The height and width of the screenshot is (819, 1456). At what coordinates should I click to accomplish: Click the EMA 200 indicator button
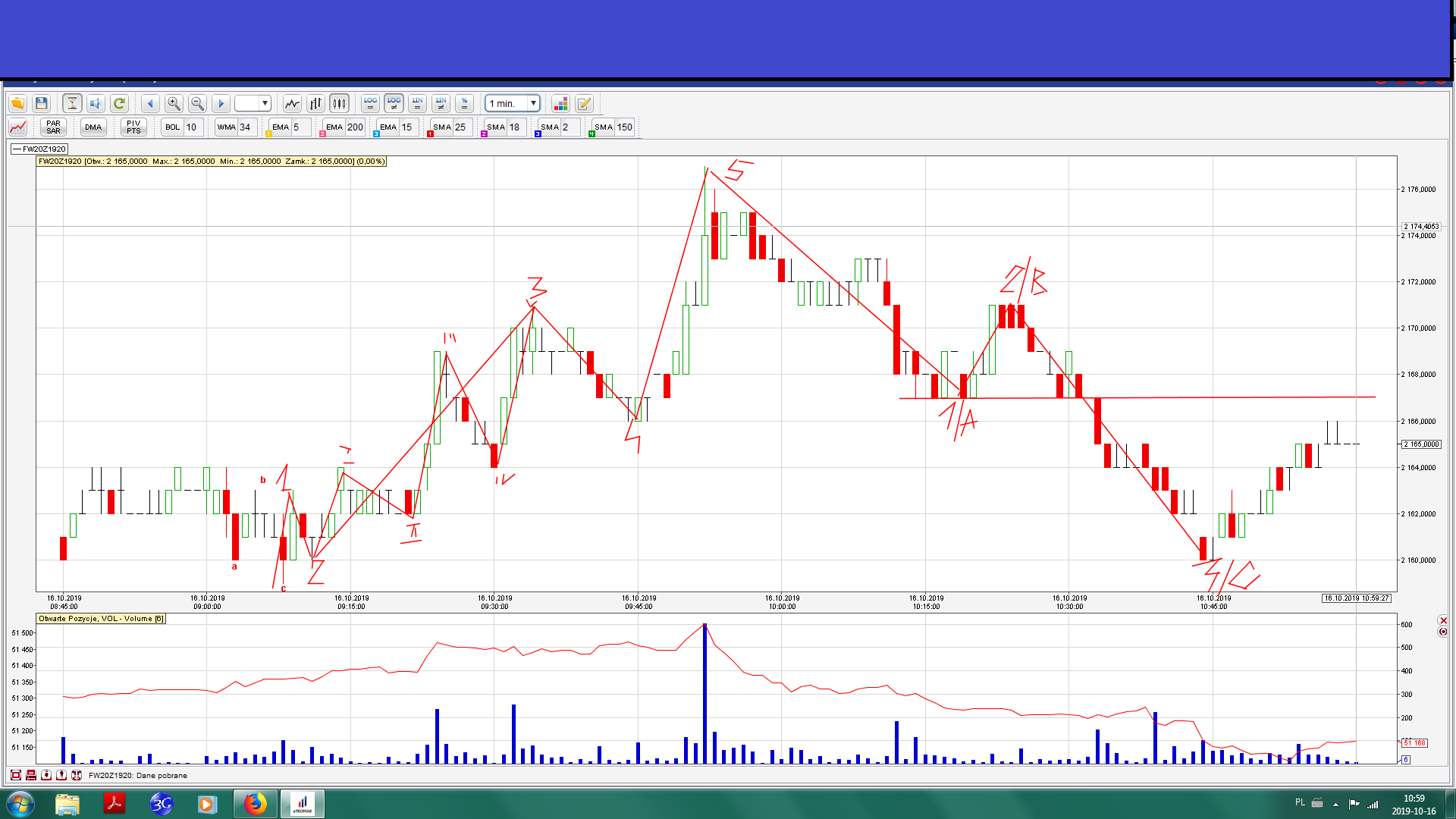click(334, 127)
